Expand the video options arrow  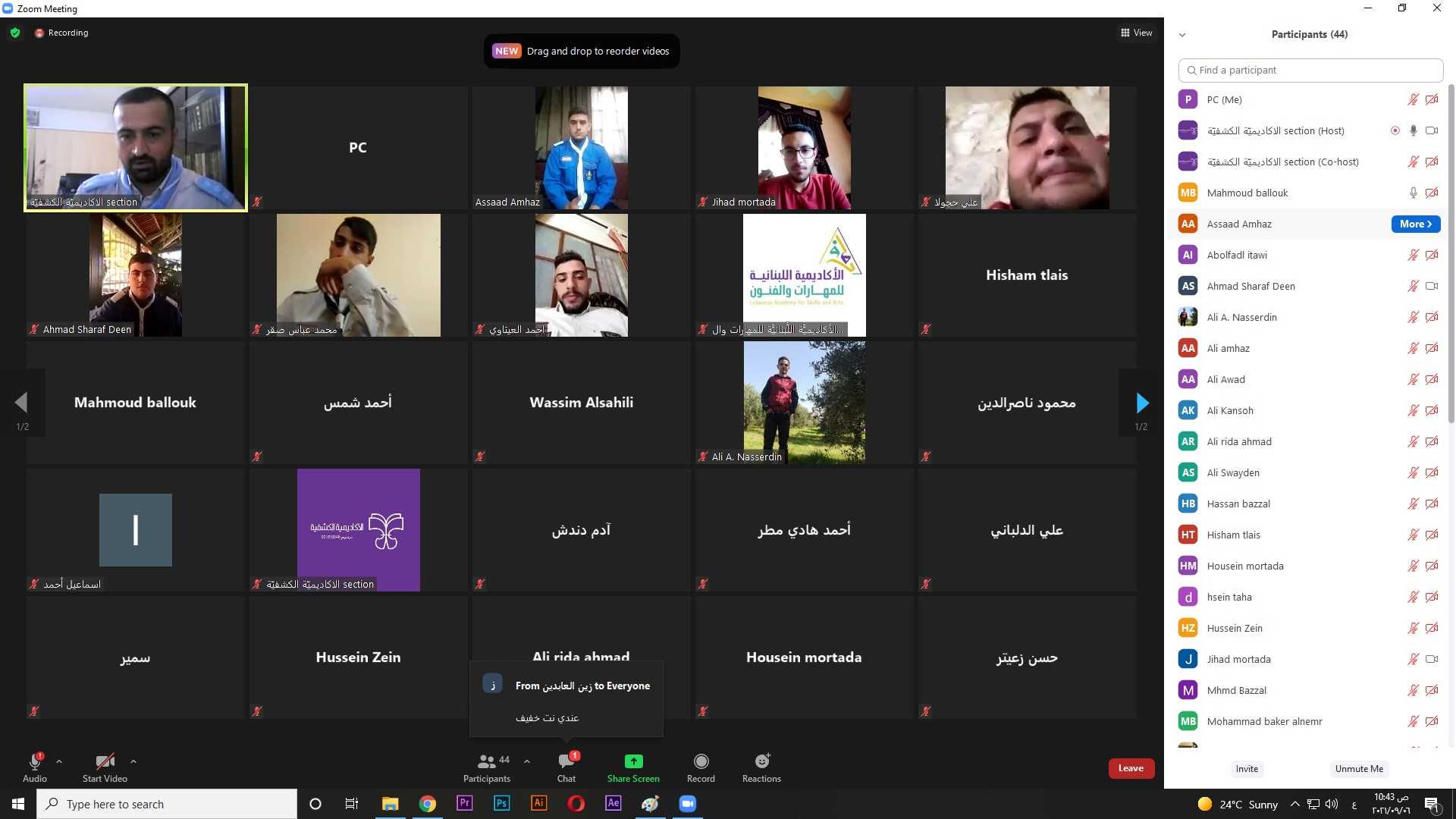click(133, 761)
